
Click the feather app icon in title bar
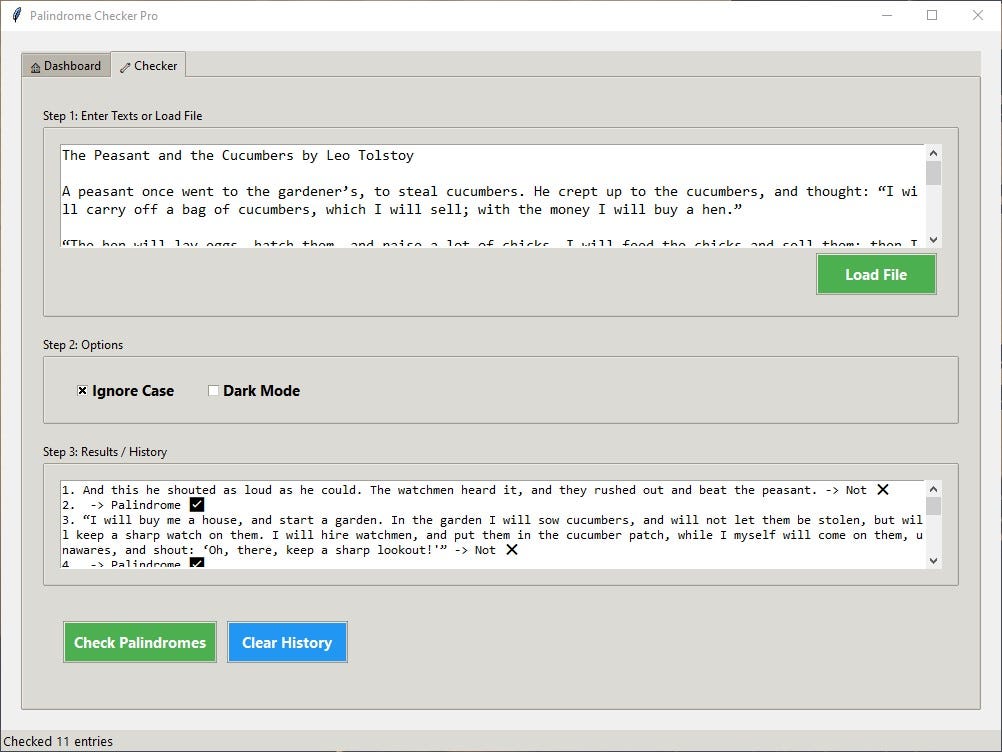point(16,15)
